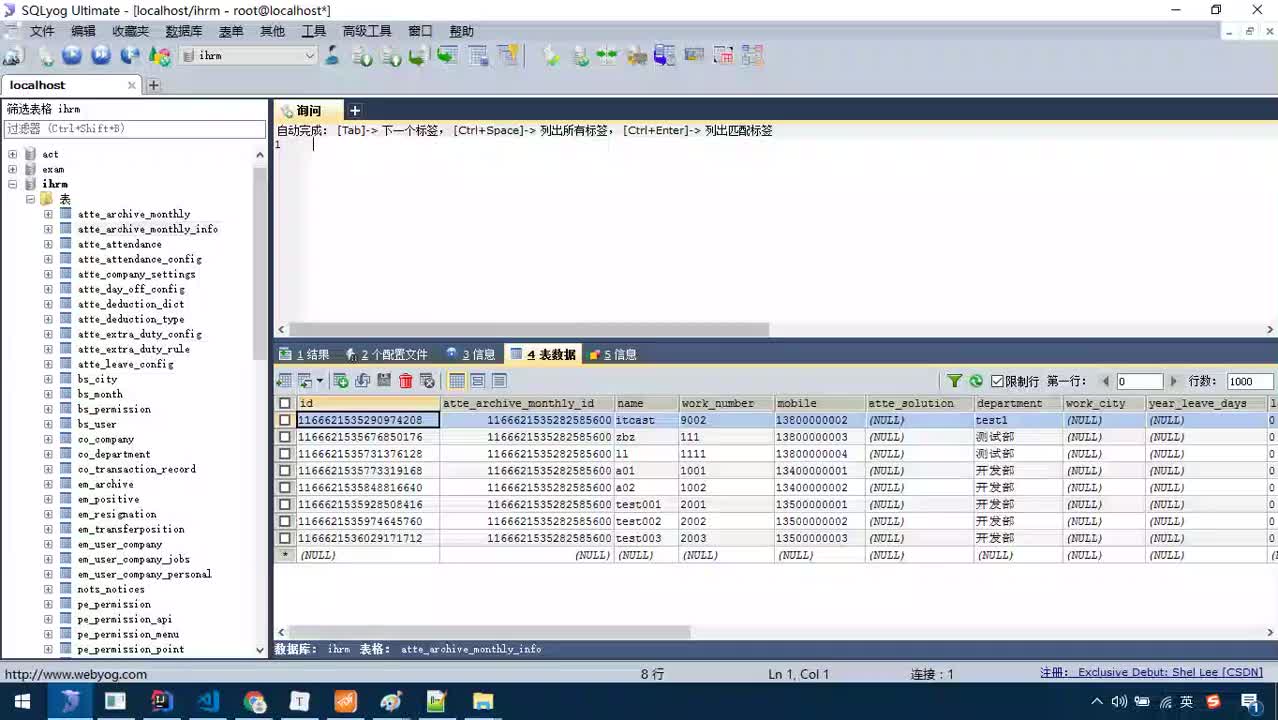Click the cancel changes icon
The width and height of the screenshot is (1278, 720).
pyautogui.click(x=428, y=381)
